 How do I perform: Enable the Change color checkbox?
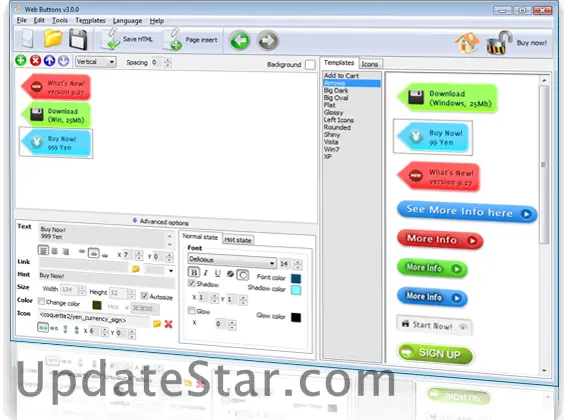(42, 301)
